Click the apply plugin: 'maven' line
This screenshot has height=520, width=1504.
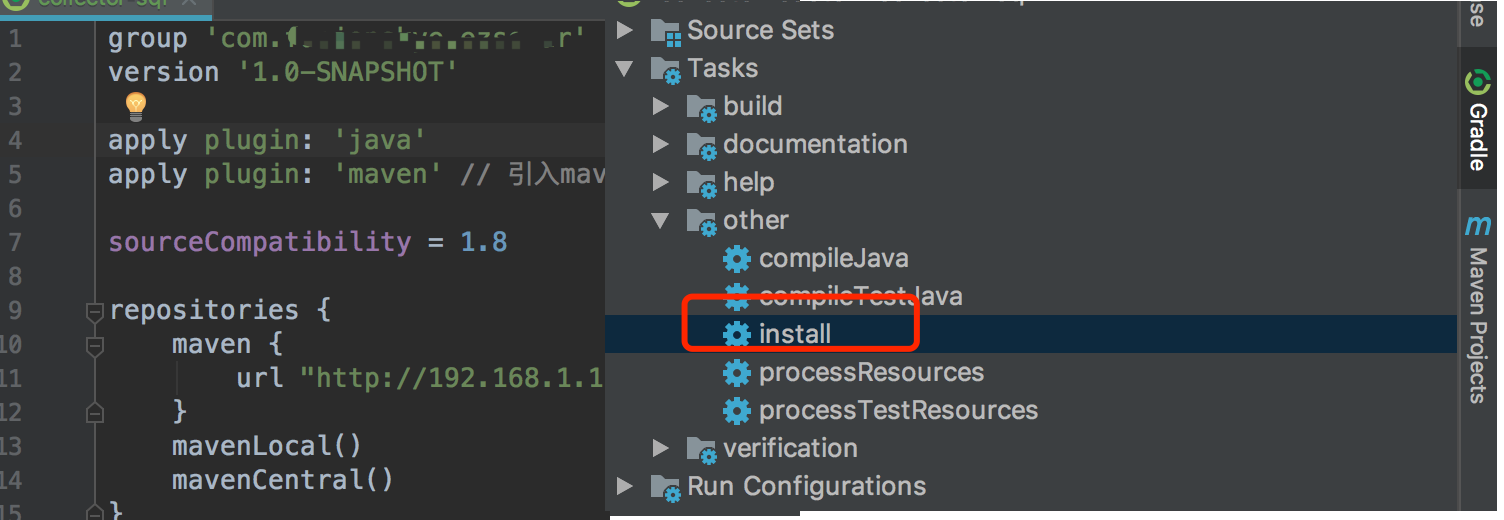pyautogui.click(x=357, y=174)
